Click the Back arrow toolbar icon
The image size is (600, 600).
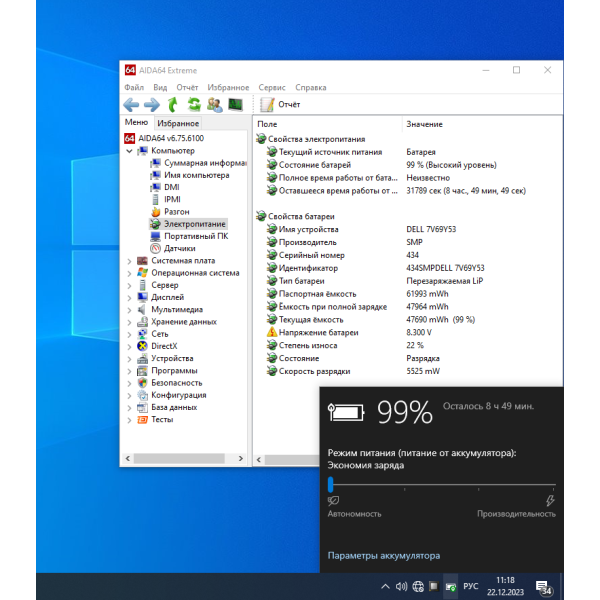tap(131, 104)
